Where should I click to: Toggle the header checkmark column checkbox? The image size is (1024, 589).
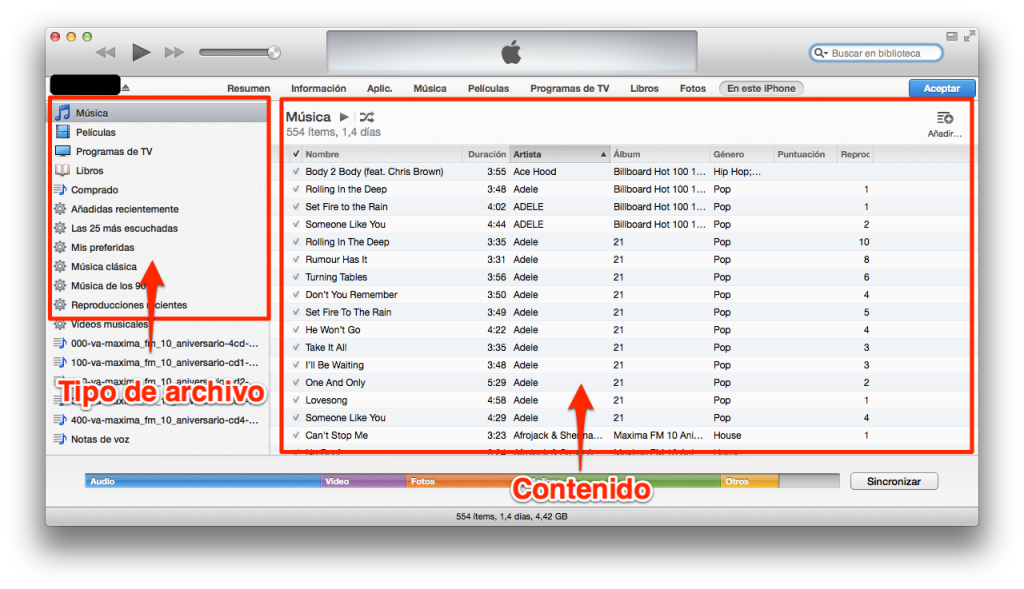click(x=296, y=154)
